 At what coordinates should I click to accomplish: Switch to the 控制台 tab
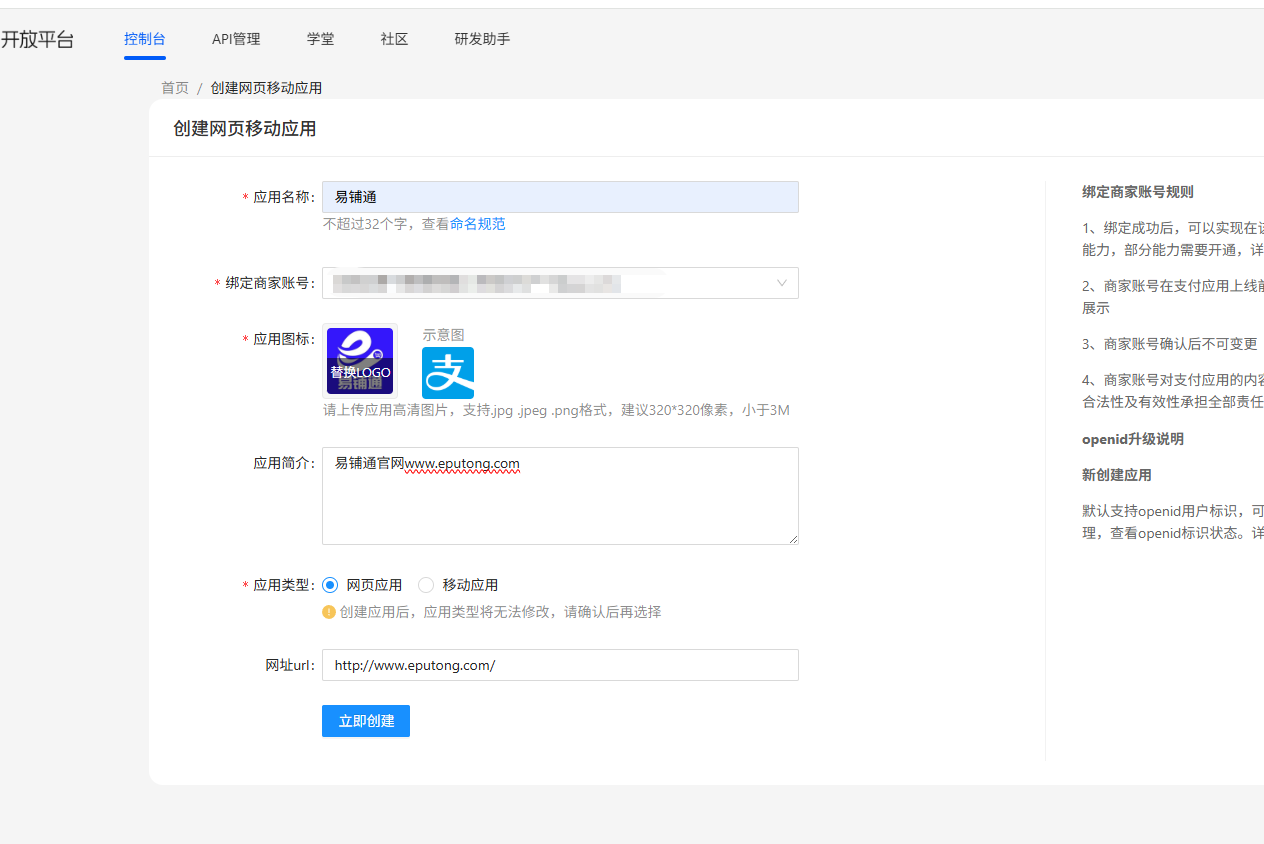145,39
